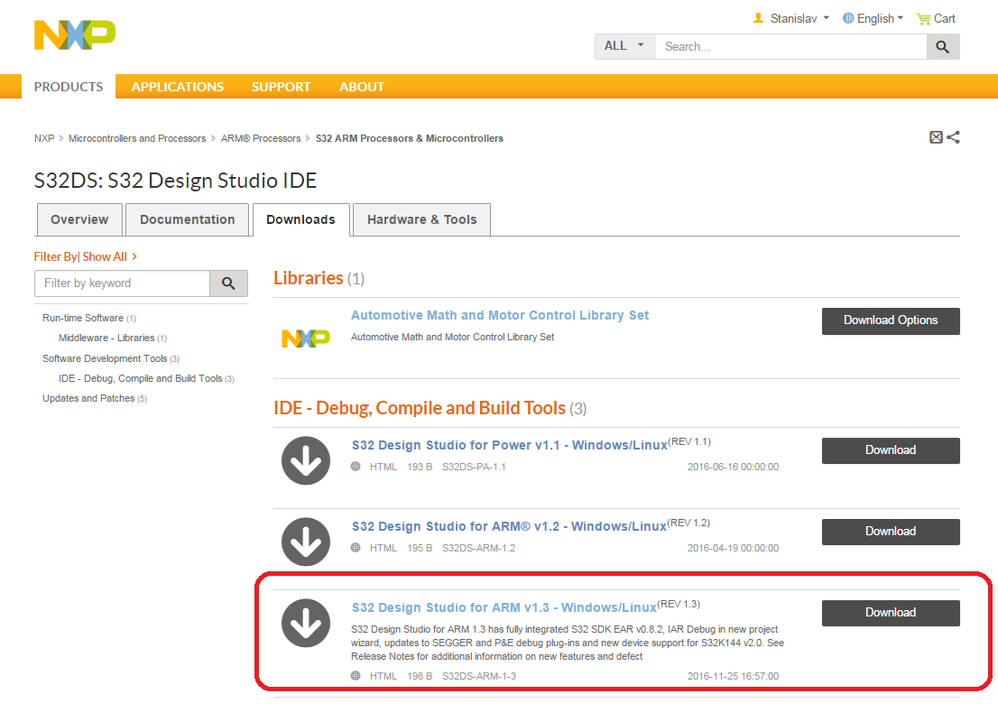Open ARM® Processors breadcrumb link
The height and width of the screenshot is (705, 998).
click(x=260, y=138)
